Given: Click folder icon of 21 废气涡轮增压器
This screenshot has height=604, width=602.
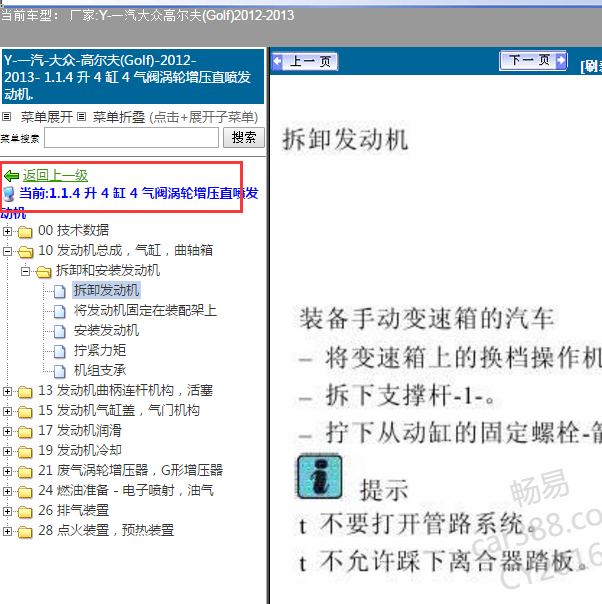Looking at the screenshot, I should 25,472.
